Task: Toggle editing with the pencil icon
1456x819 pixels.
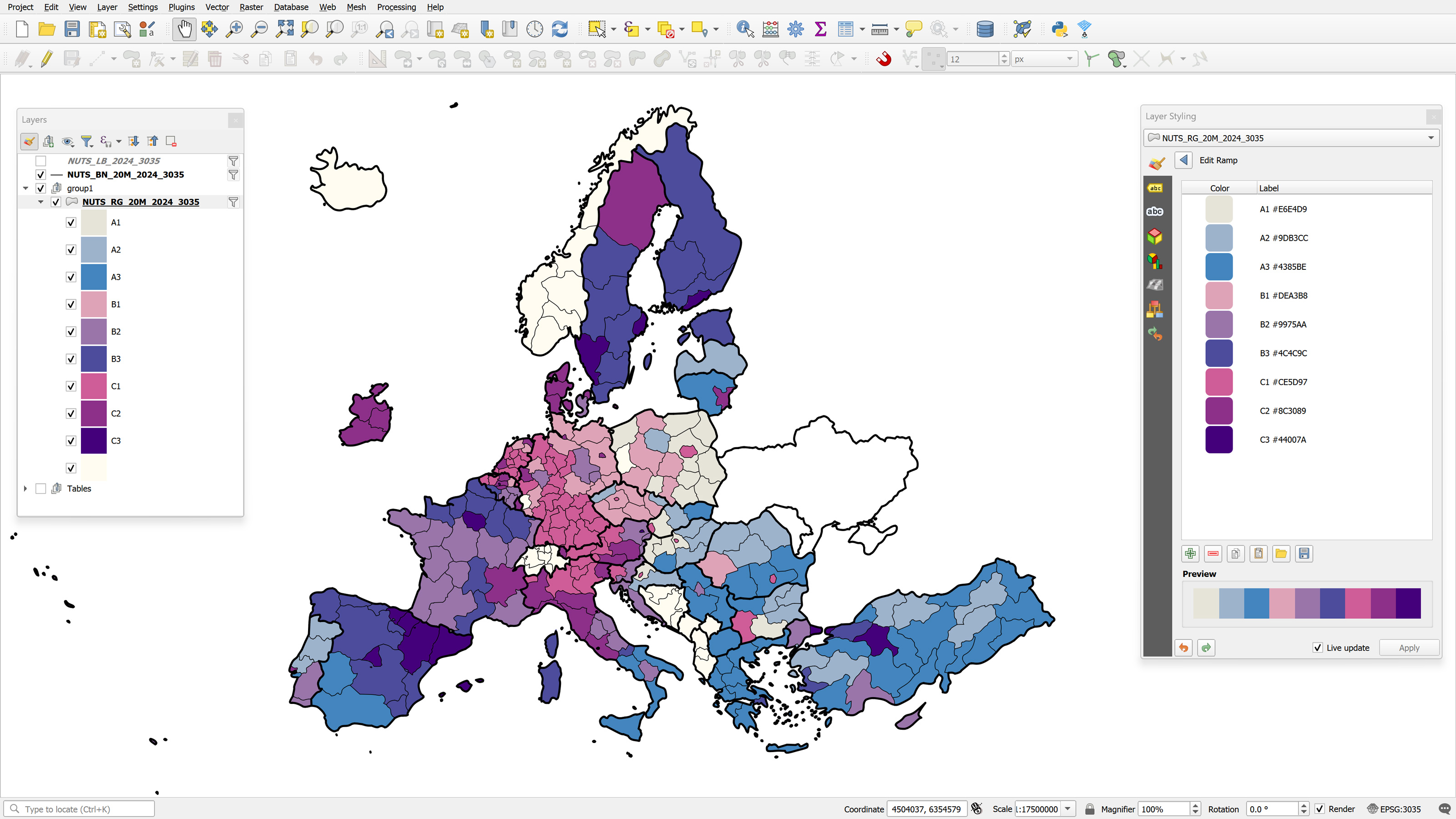Action: pos(47,59)
